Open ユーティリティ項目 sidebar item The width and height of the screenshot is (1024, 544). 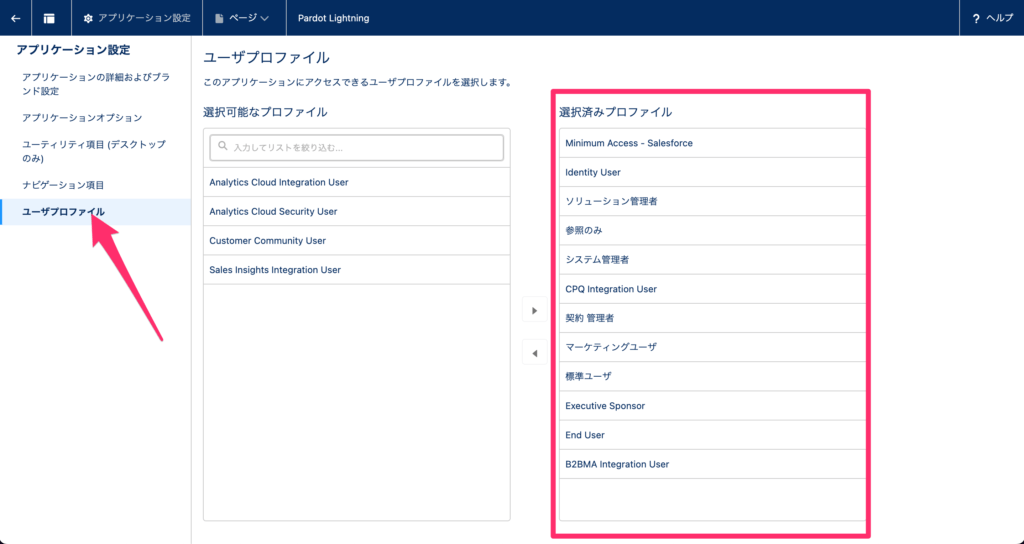[93, 151]
